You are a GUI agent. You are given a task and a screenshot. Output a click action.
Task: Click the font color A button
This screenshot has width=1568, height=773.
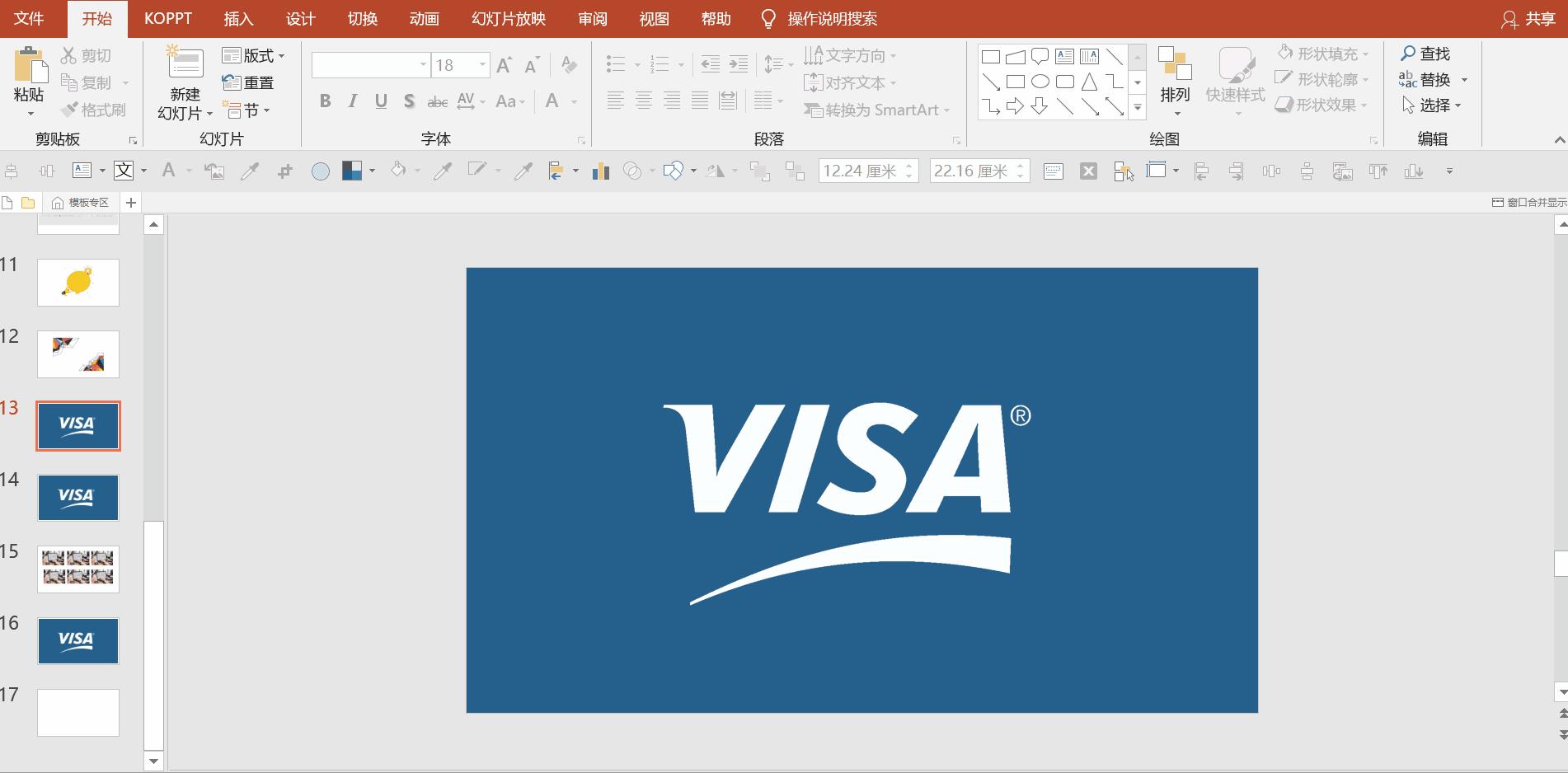click(552, 101)
